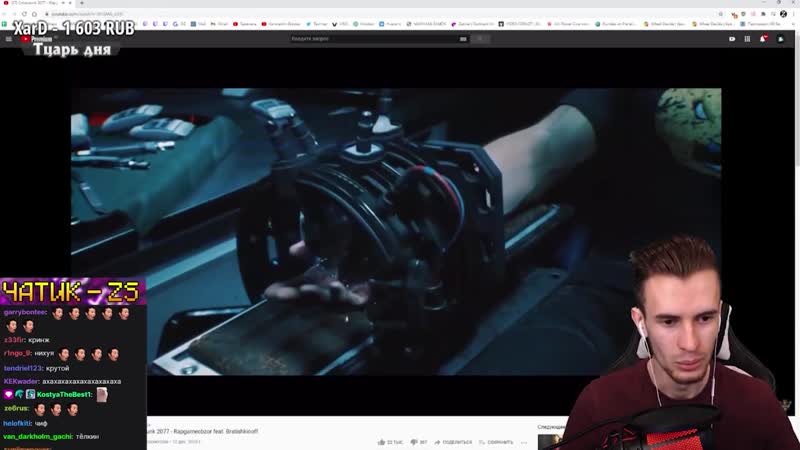Screen dimensions: 800x450
Task: Click the browser reload button
Action: tap(24, 14)
